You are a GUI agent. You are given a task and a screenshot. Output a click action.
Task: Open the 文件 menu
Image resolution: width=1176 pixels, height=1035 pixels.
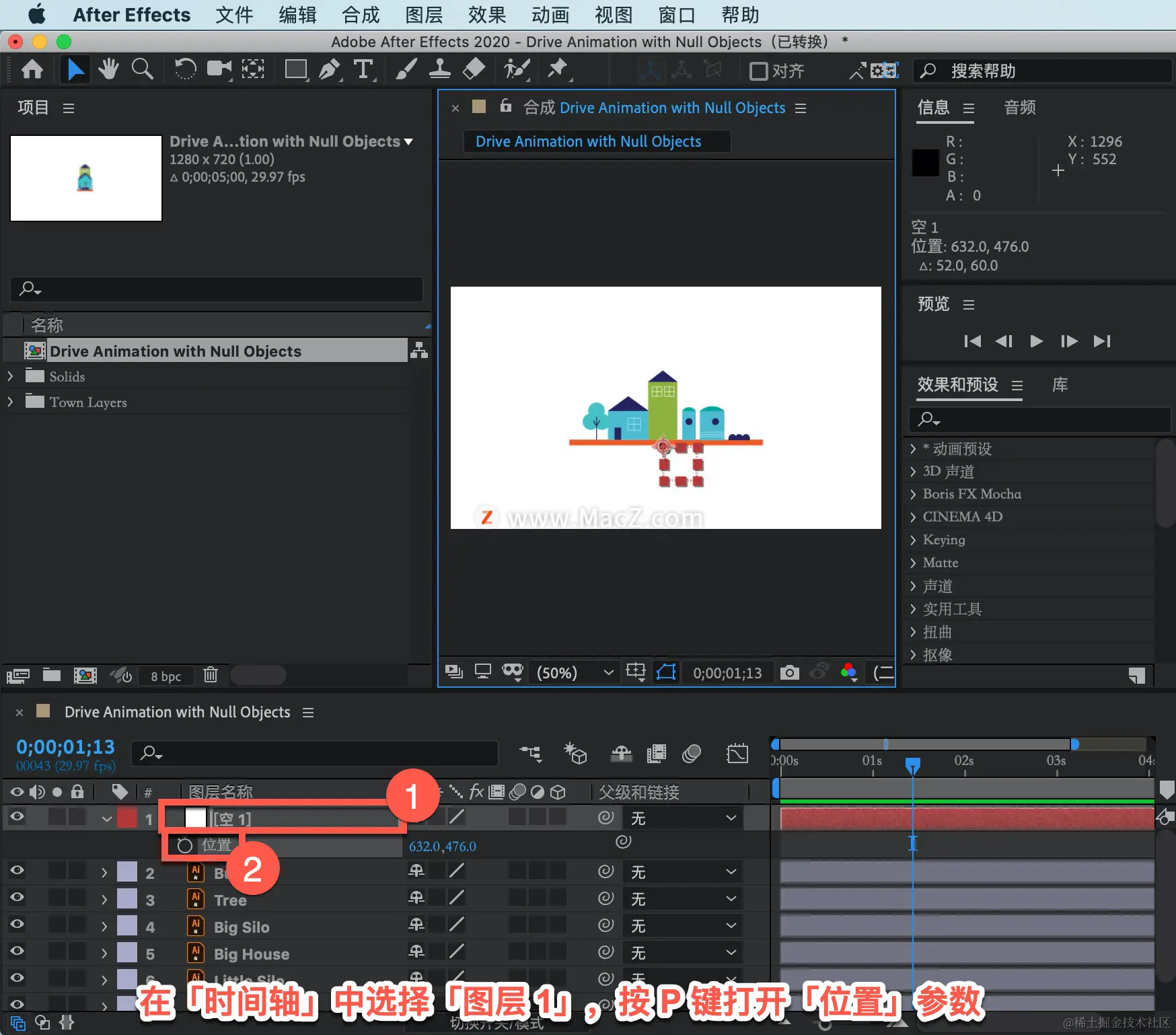[234, 15]
